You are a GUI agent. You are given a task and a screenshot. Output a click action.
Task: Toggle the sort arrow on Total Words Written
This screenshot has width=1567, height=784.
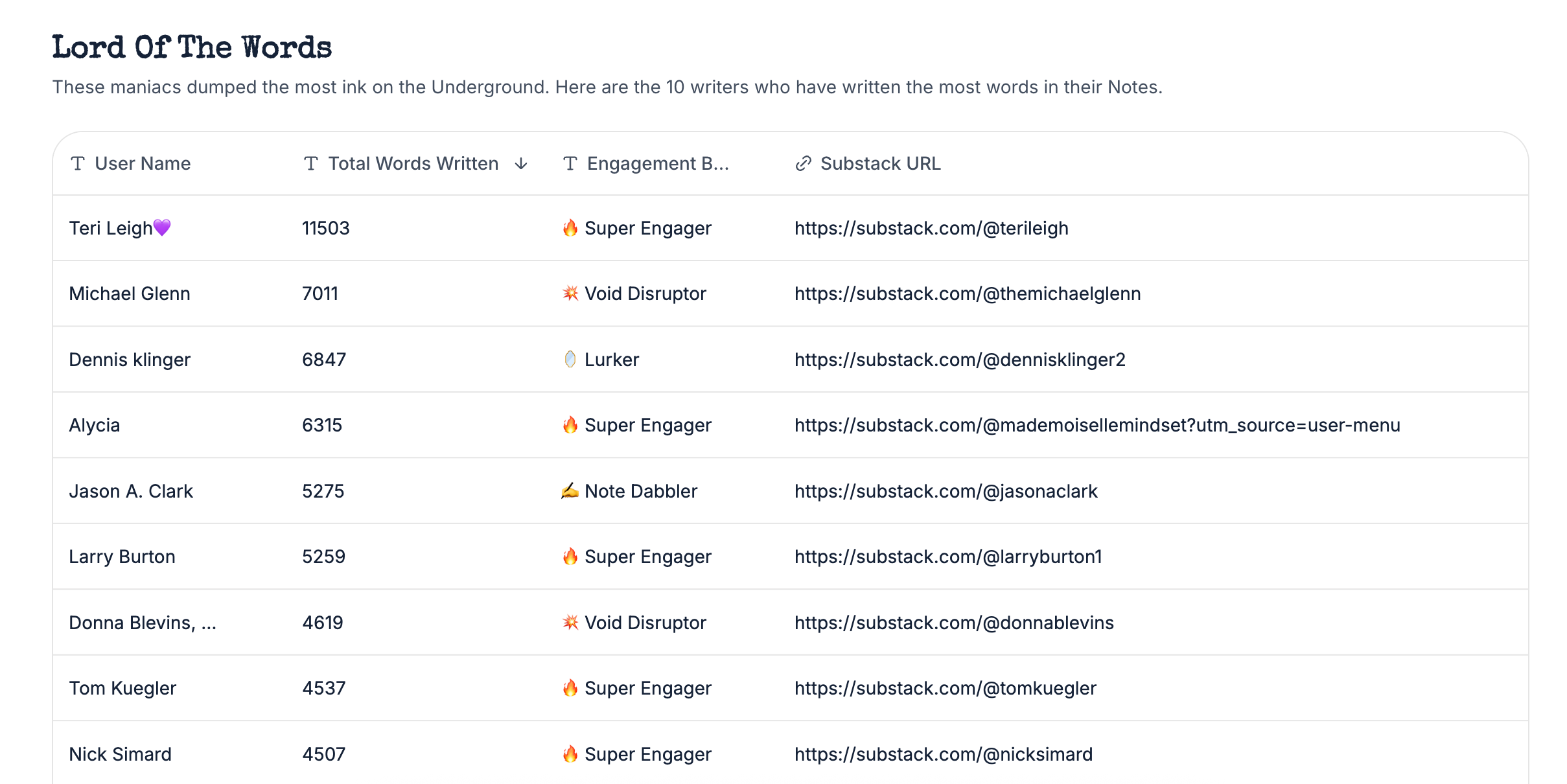click(x=521, y=164)
